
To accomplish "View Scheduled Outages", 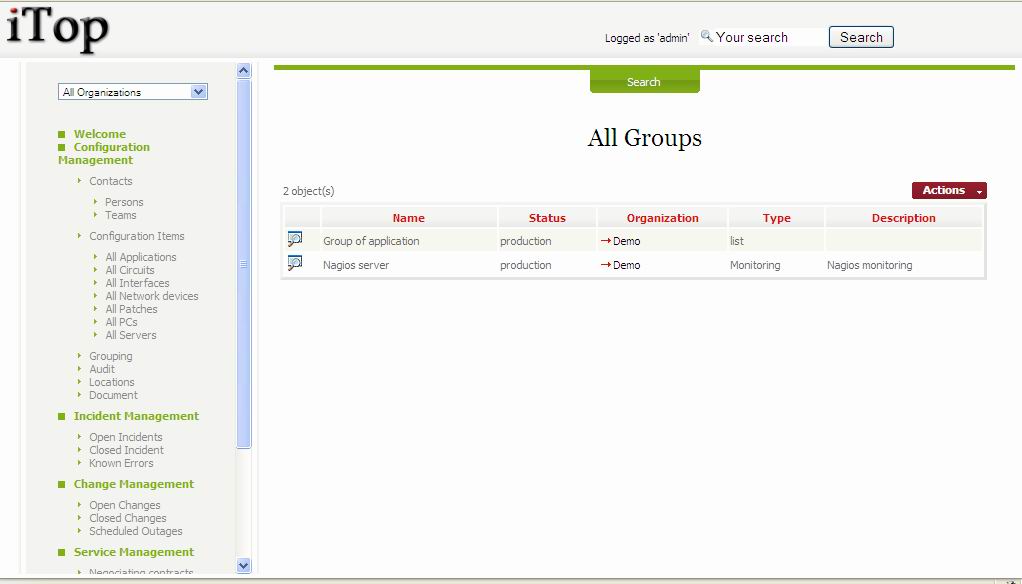I will (x=136, y=531).
